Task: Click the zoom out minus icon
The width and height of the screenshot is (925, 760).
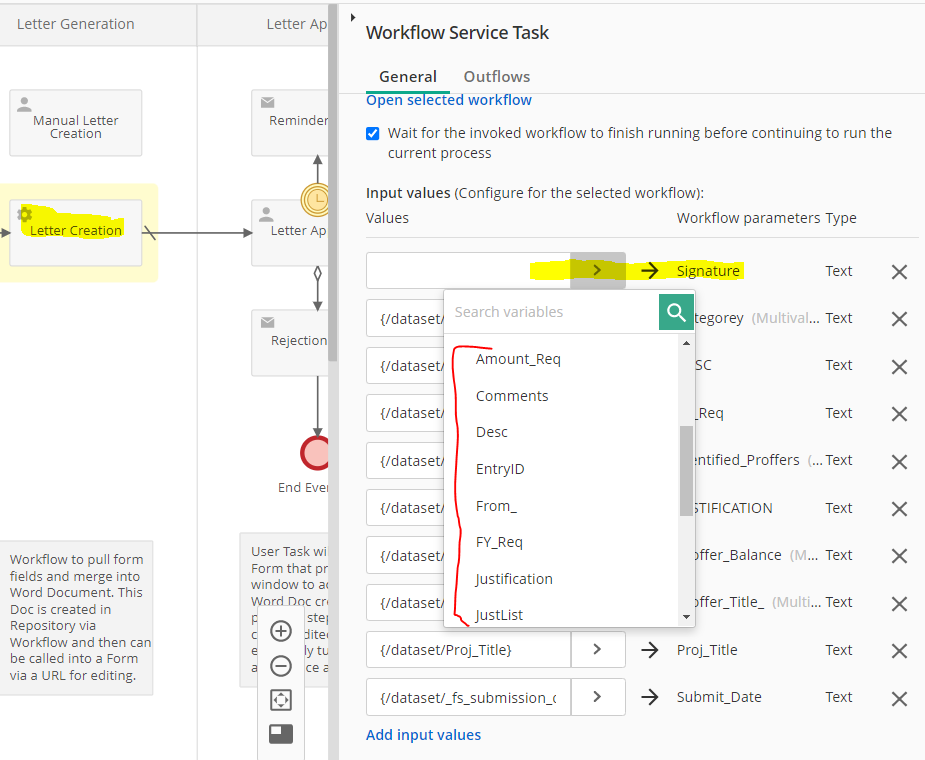Action: point(281,666)
